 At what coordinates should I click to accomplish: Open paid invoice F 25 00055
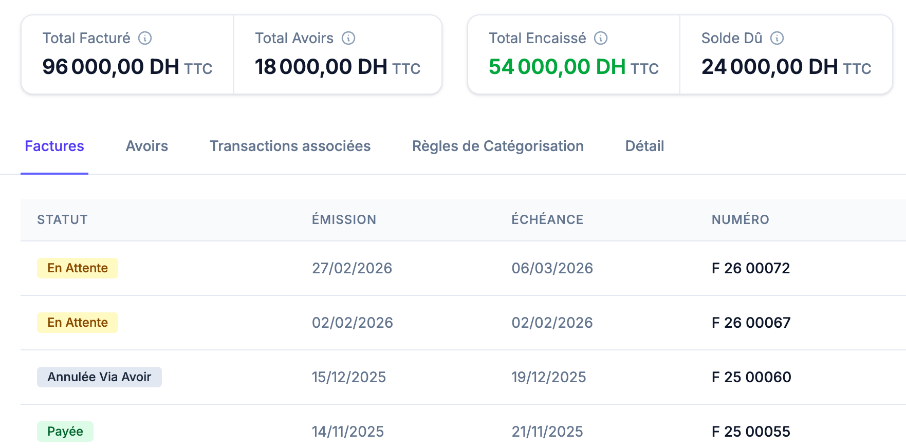[x=751, y=432]
